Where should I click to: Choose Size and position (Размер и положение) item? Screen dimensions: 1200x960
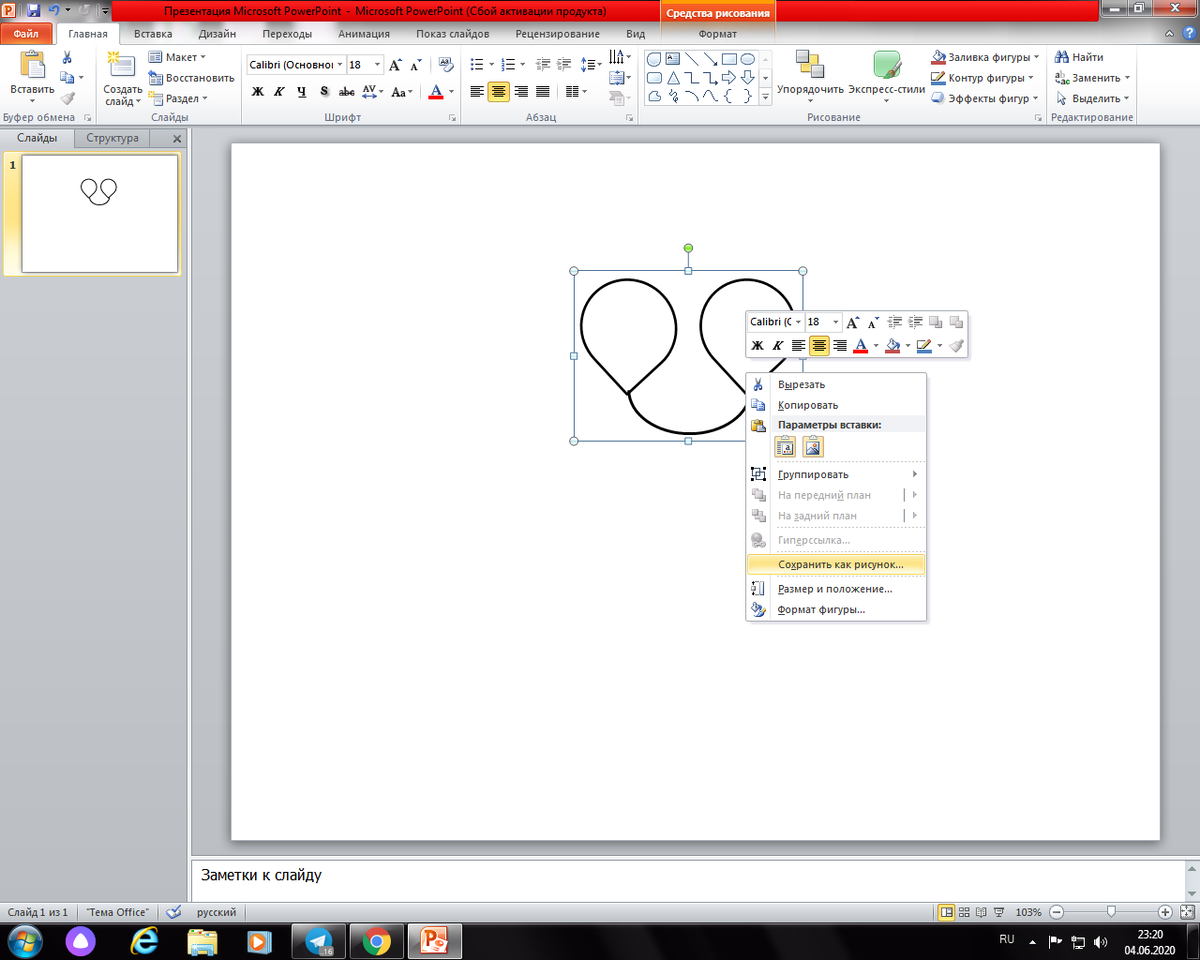pyautogui.click(x=837, y=589)
